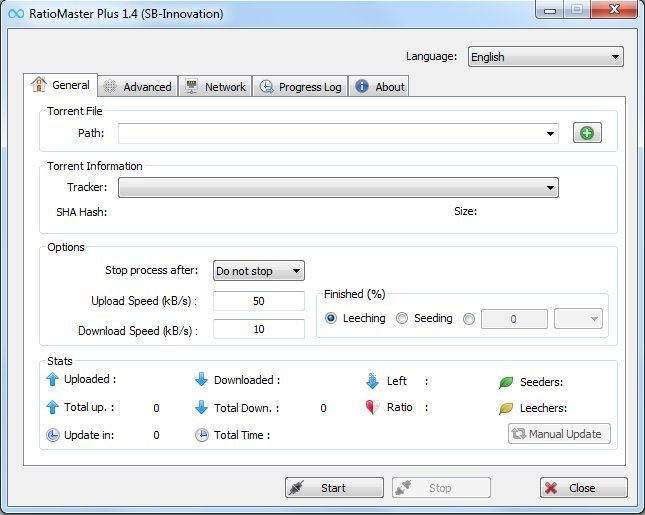Click the refresh arrows icon on Manual Update
Viewport: 645px width, 515px height.
tap(518, 434)
